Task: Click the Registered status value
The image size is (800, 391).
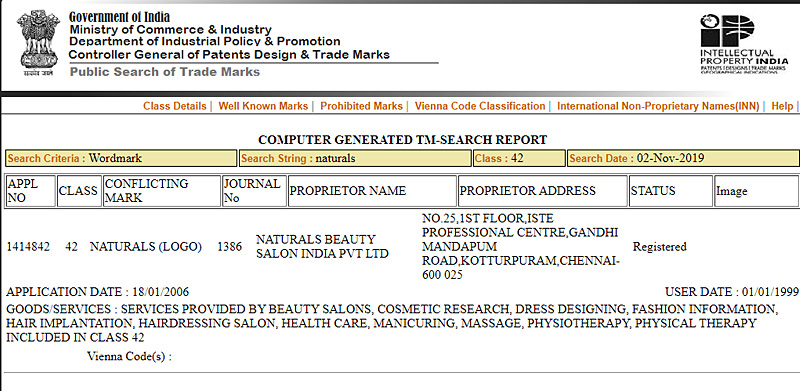Action: click(x=660, y=247)
